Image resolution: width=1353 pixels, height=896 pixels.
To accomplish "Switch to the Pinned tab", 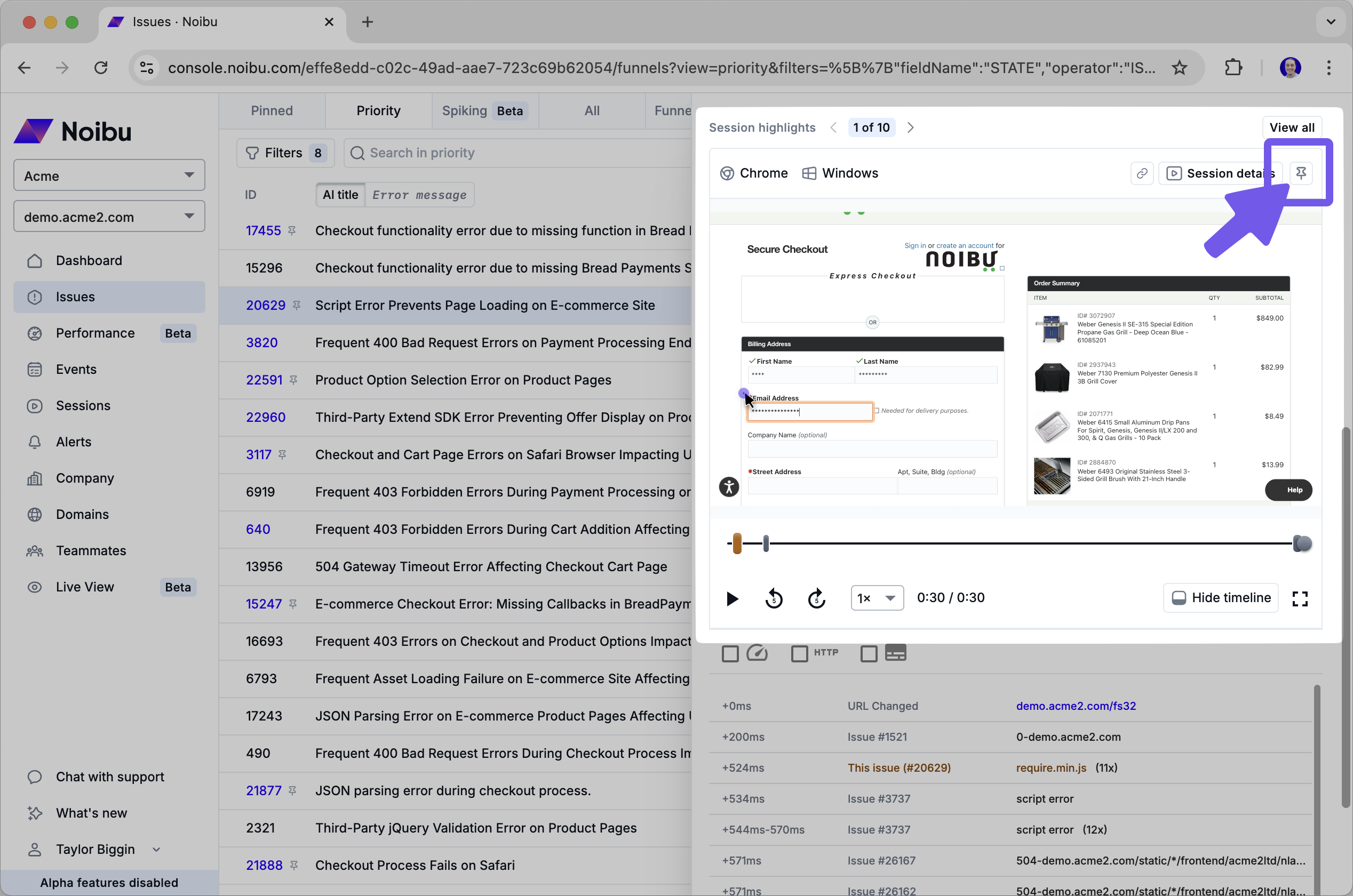I will [272, 111].
